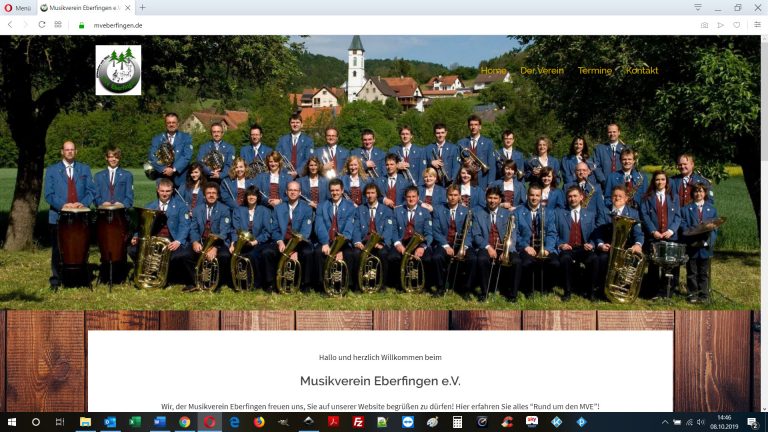
Task: Launch Outlook from taskbar
Action: click(x=110, y=422)
